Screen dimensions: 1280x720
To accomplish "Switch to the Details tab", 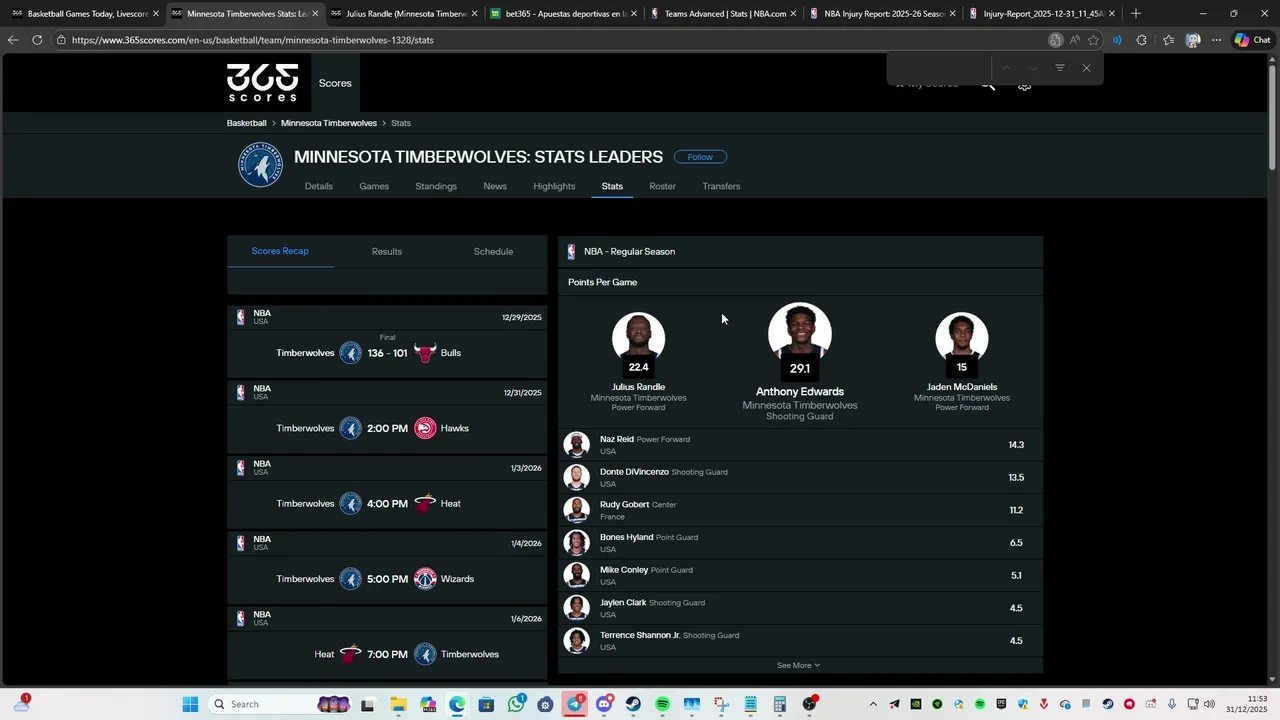I will 319,186.
